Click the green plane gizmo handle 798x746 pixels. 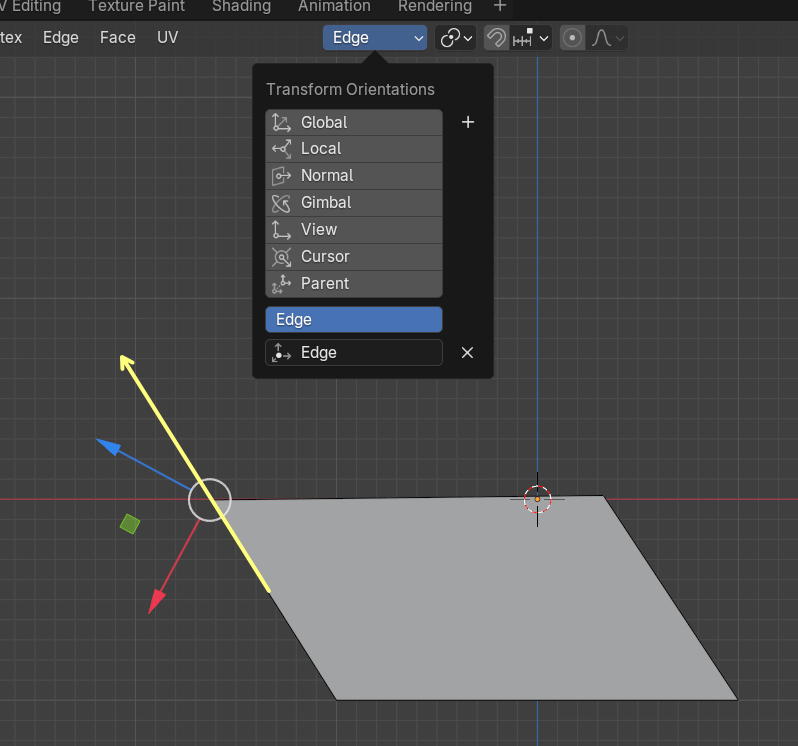click(x=130, y=524)
